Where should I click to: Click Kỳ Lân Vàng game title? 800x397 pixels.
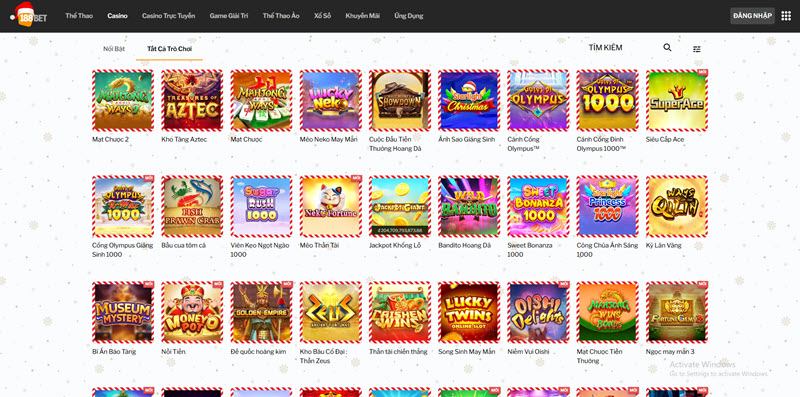[663, 245]
